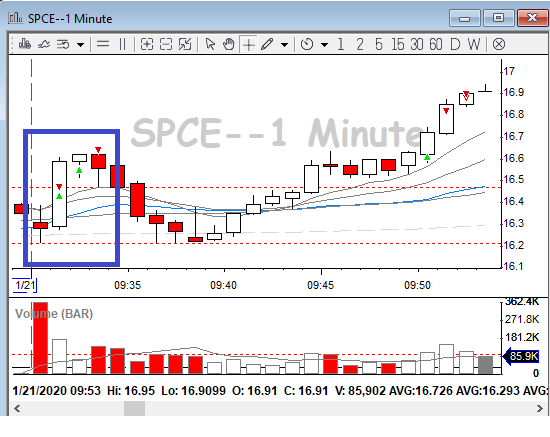Click the circled X clear icon

tap(499, 45)
